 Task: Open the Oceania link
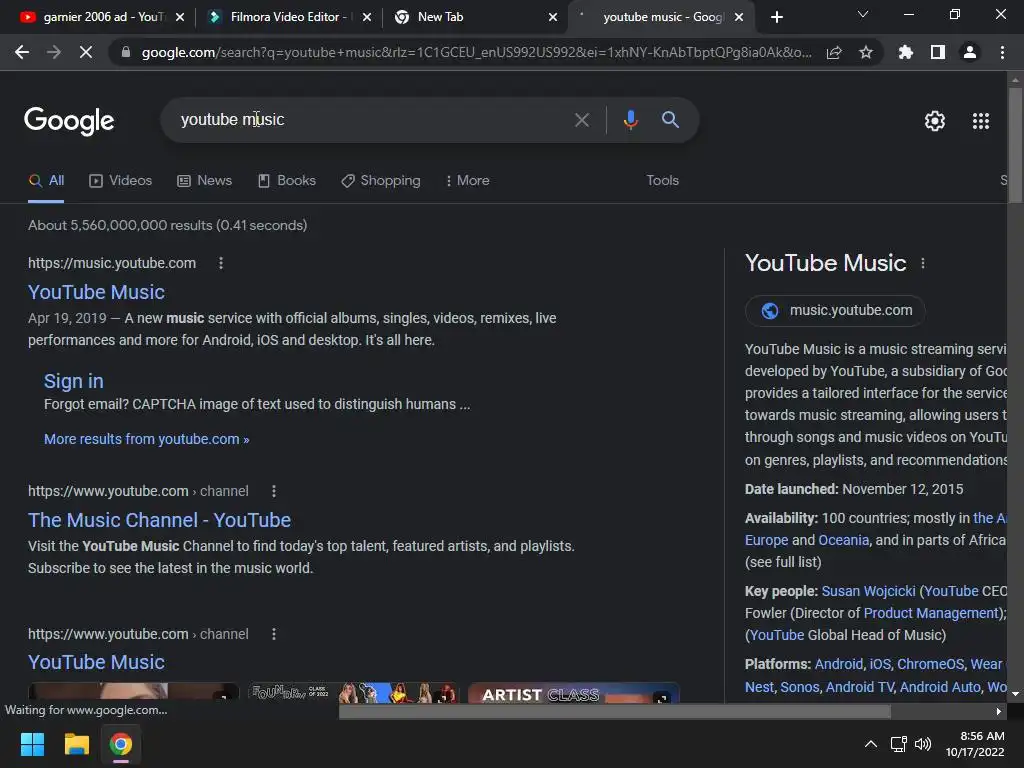click(844, 540)
